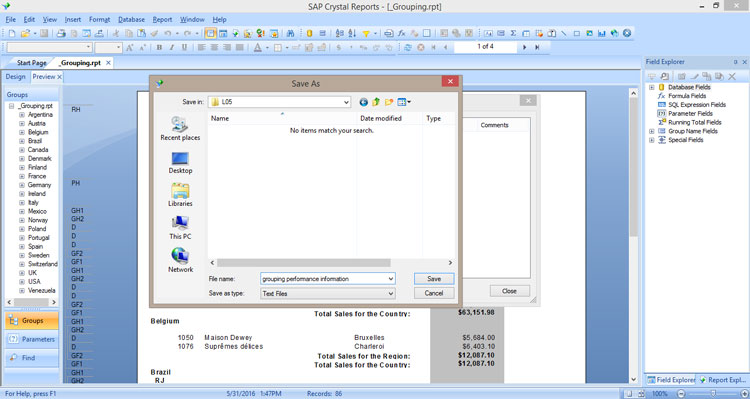The width and height of the screenshot is (750, 399).
Task: Expand Special Fields node
Action: tap(651, 140)
